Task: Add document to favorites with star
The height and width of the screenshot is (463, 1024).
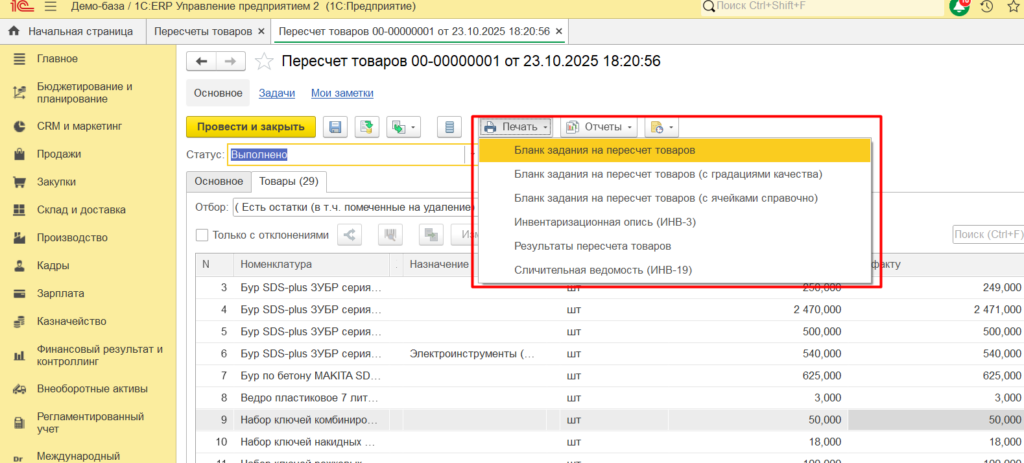Action: click(x=264, y=61)
